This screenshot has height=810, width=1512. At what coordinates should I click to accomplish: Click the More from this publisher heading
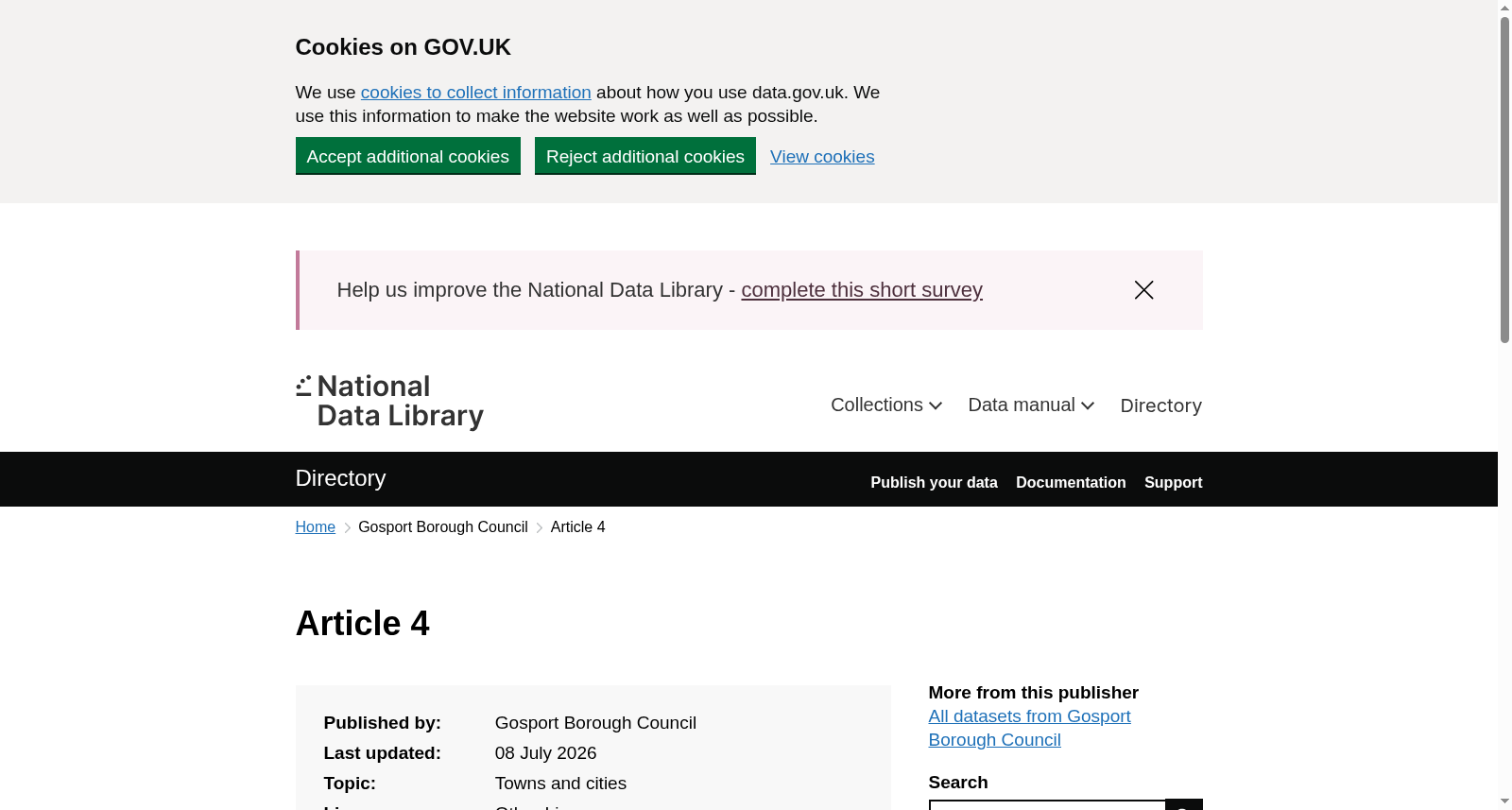[x=1034, y=693]
